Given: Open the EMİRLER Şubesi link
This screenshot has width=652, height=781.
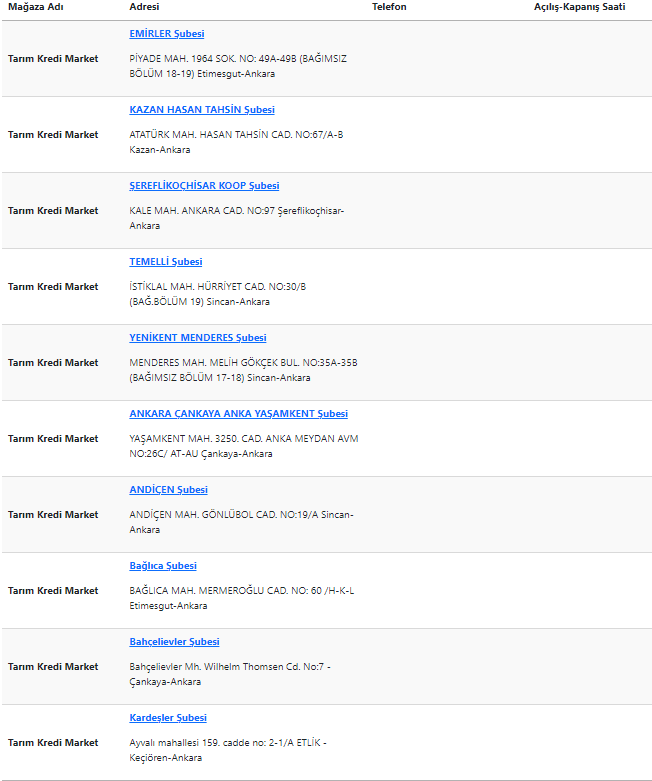Looking at the screenshot, I should pyautogui.click(x=167, y=34).
